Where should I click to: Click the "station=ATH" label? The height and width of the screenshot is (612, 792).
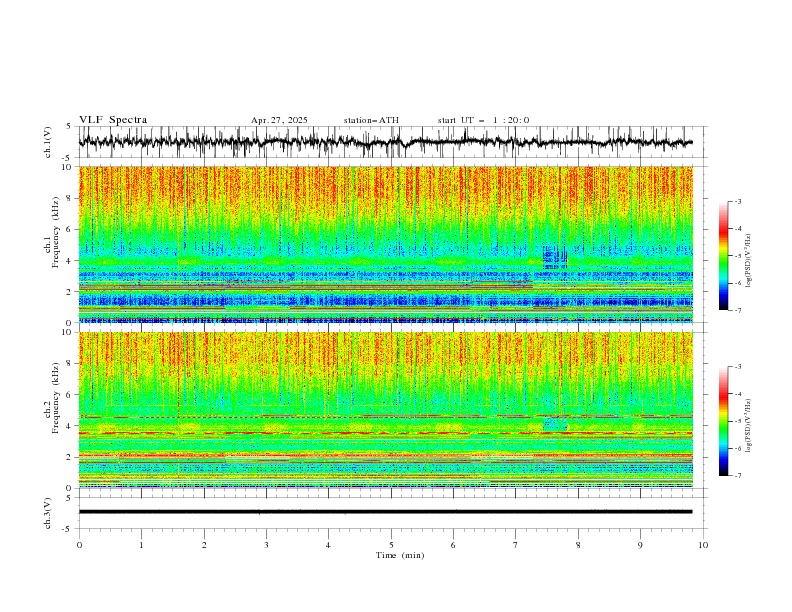coord(371,120)
